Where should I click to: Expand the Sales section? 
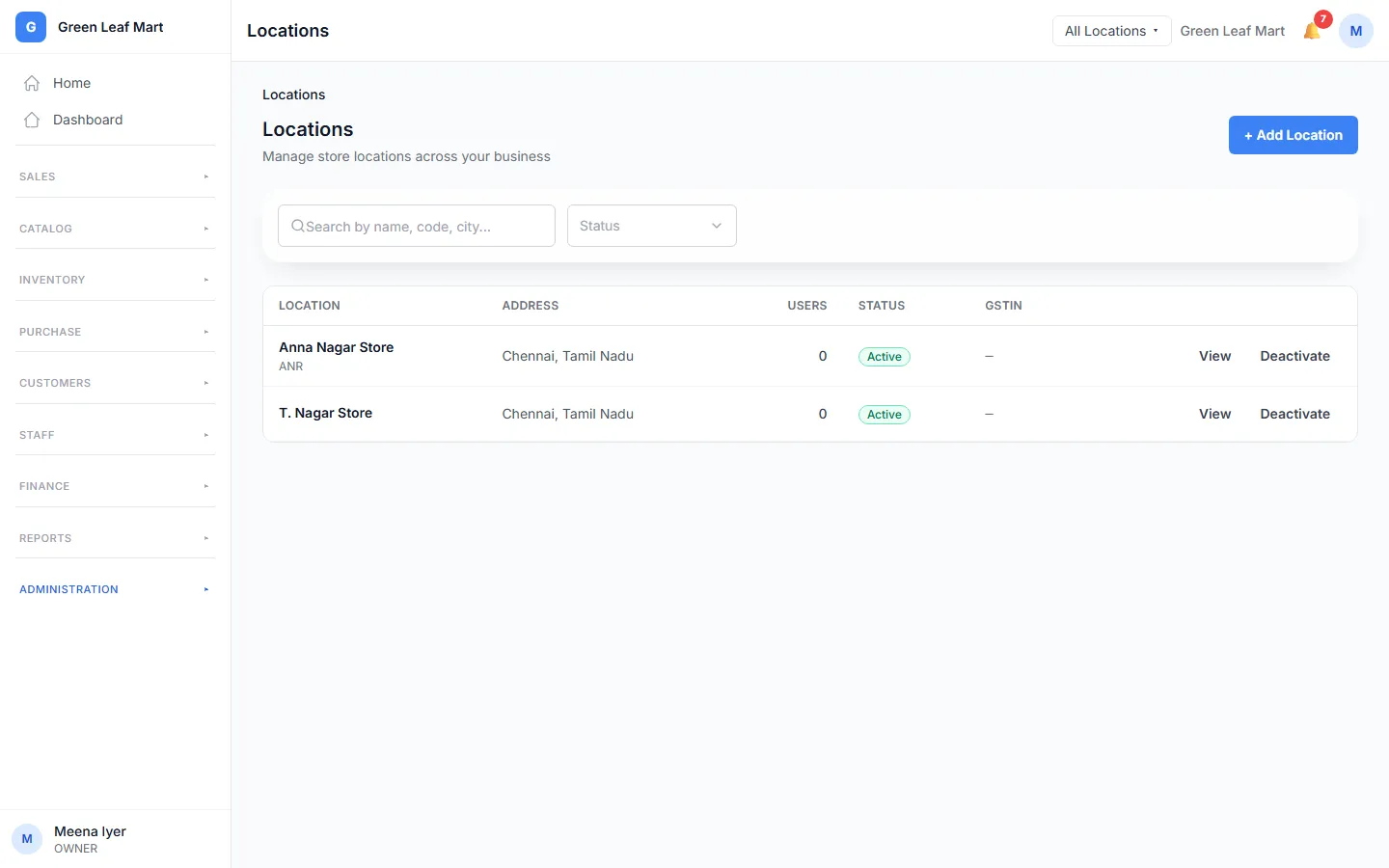[x=116, y=176]
